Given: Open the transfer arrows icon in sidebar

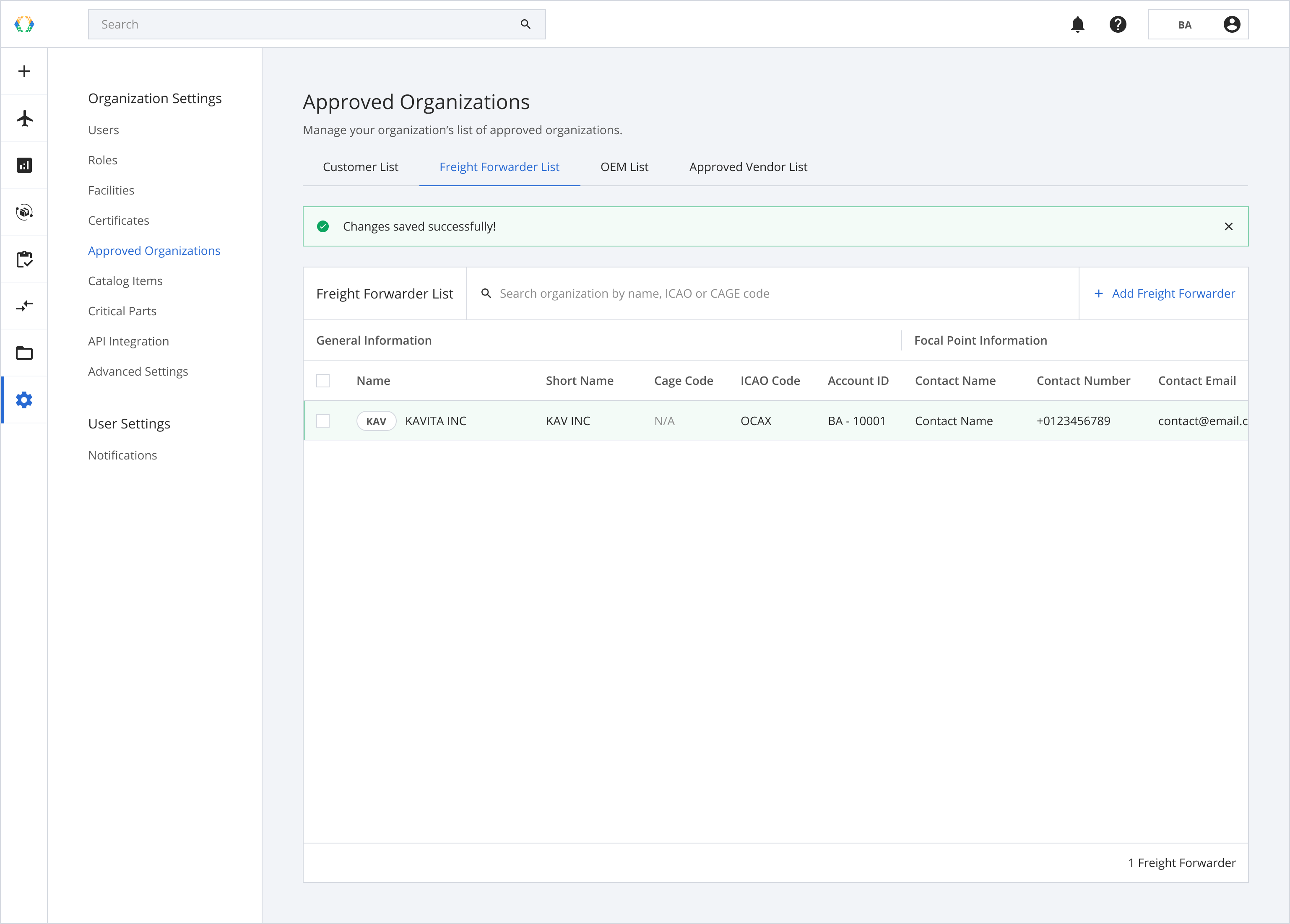Looking at the screenshot, I should pos(24,306).
